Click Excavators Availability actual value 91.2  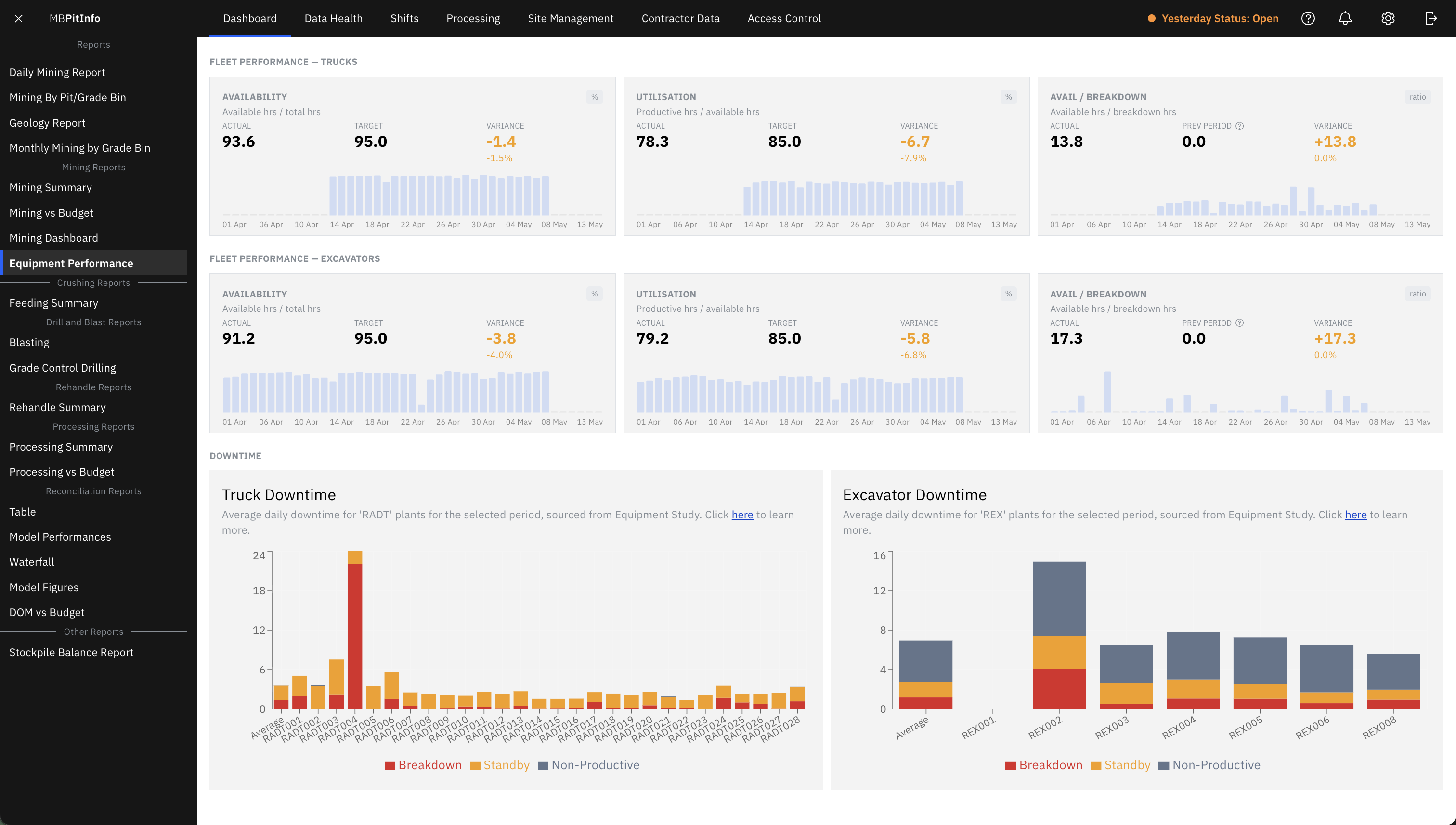click(x=239, y=338)
